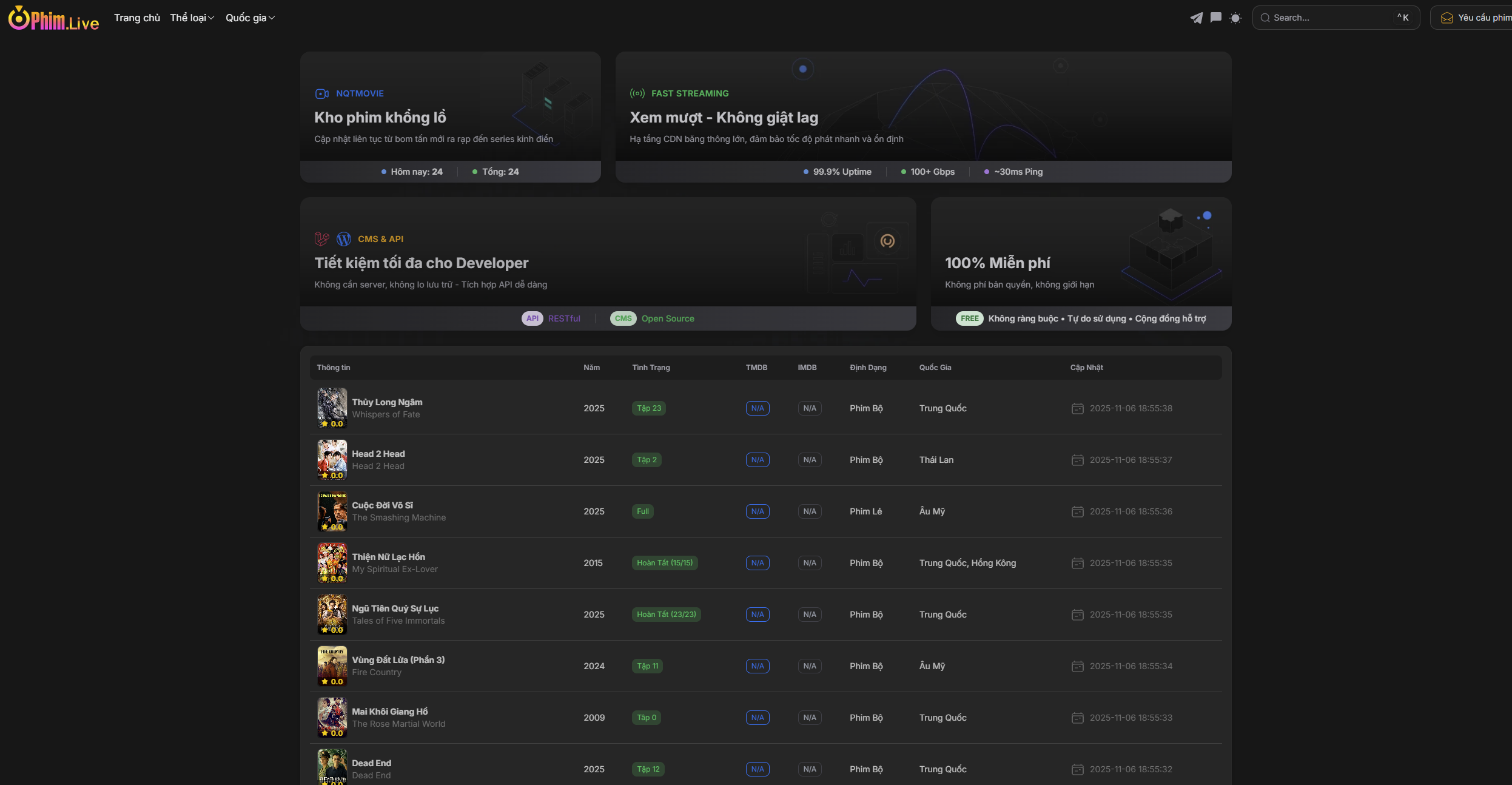Click the Phim.Live logo
The height and width of the screenshot is (785, 1512).
point(53,18)
